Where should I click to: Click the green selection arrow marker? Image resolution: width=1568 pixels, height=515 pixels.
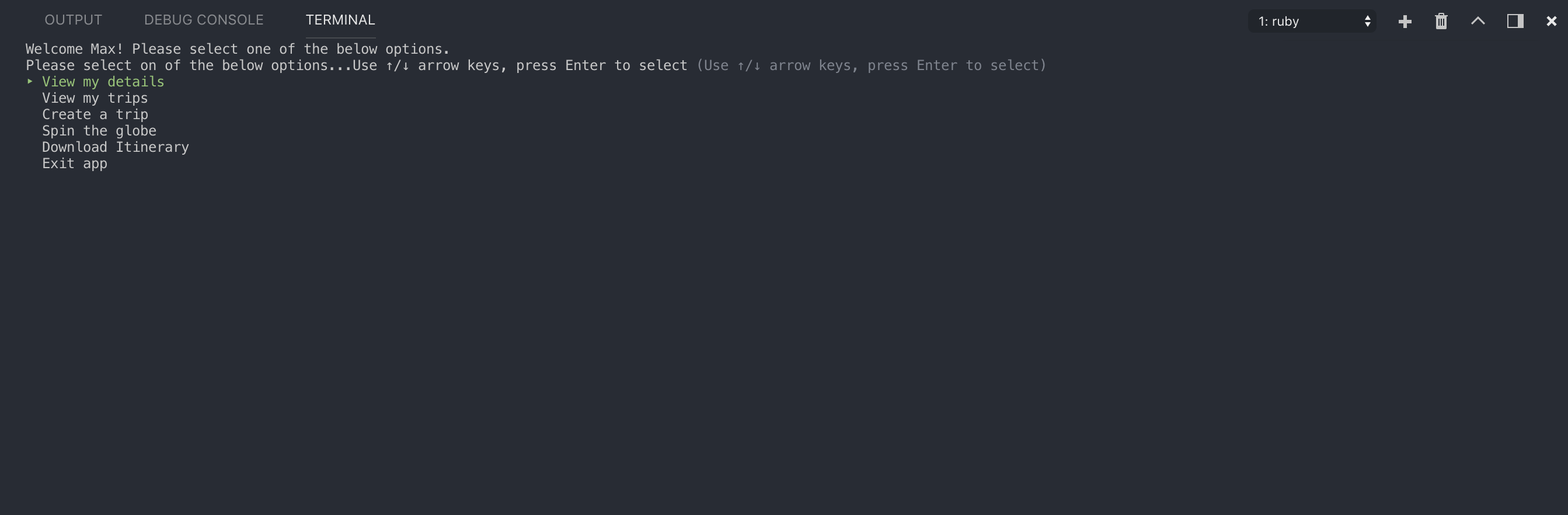pos(29,81)
